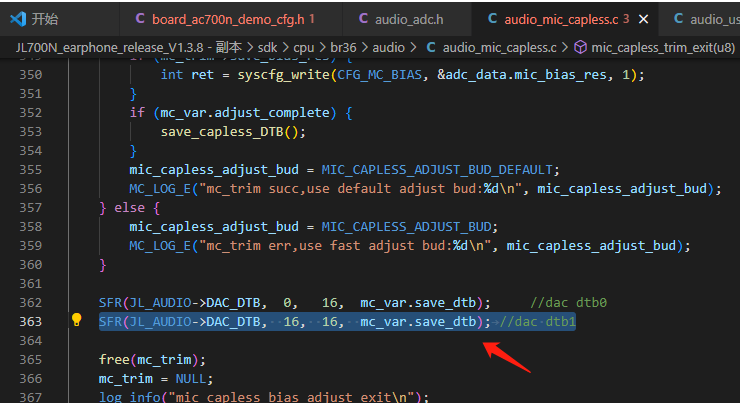Click line number 363 in gutter

[31, 321]
